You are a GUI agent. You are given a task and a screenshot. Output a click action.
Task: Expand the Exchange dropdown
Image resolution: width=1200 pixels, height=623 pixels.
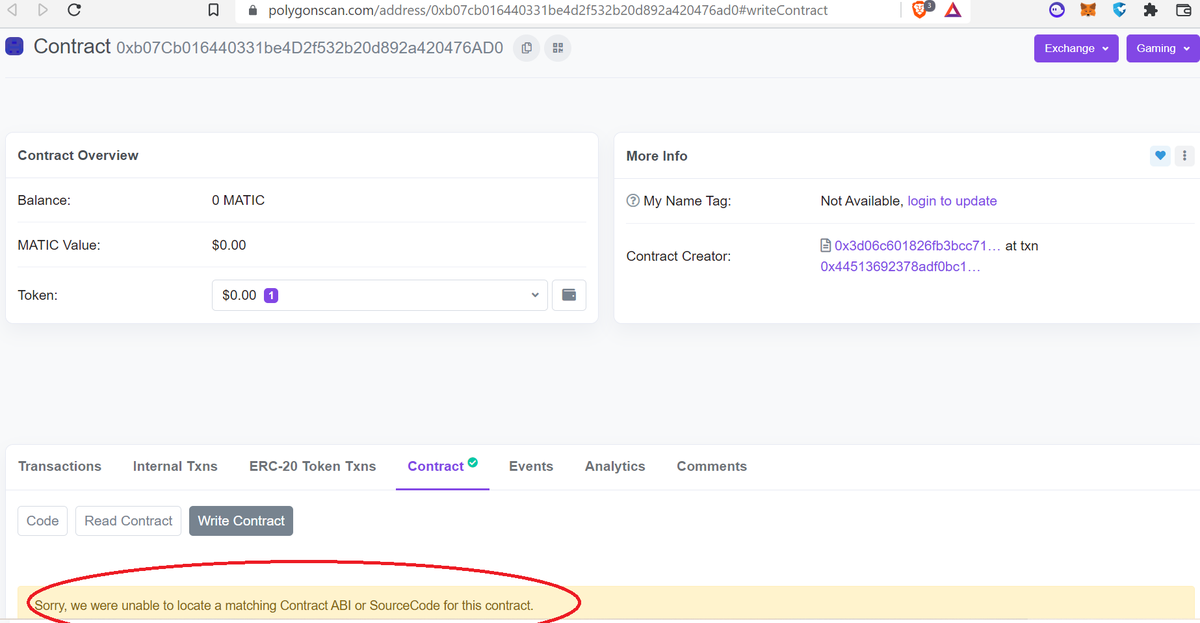pos(1076,48)
